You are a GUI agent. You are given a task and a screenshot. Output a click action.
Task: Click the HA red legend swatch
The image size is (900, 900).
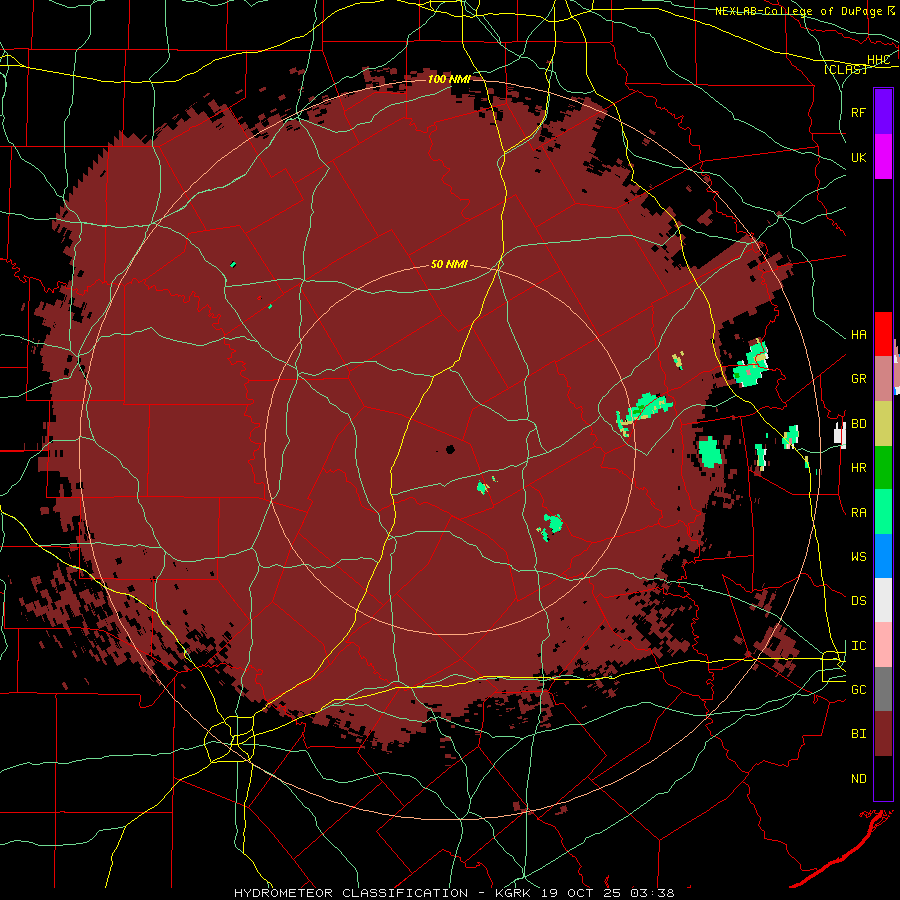coord(883,334)
